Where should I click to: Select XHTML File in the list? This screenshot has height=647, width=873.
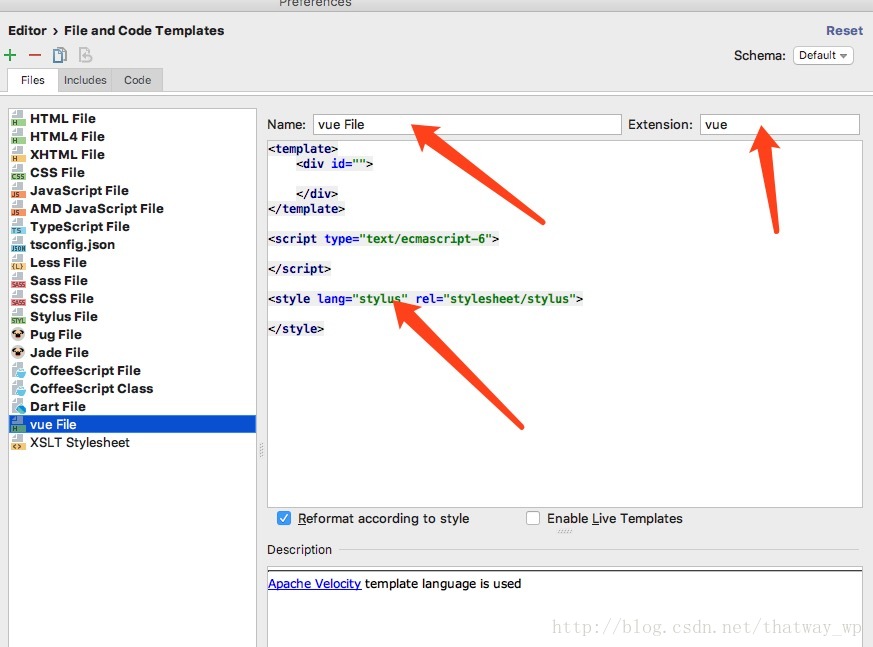133,154
